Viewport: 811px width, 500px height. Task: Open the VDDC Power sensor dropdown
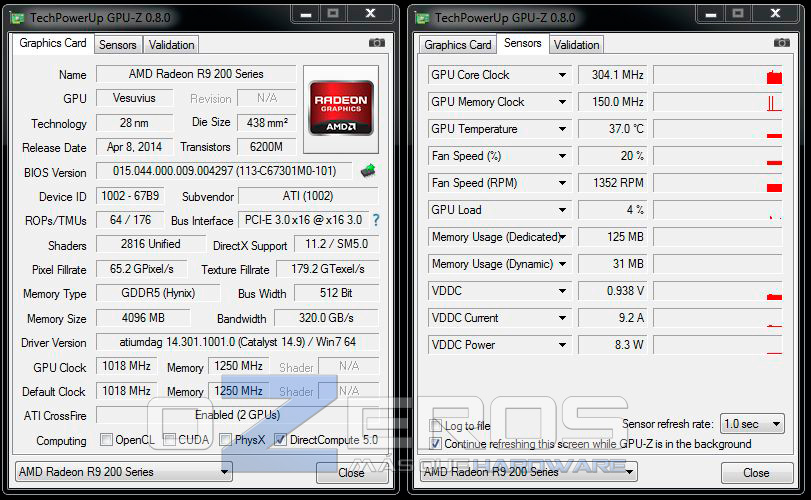[x=562, y=344]
